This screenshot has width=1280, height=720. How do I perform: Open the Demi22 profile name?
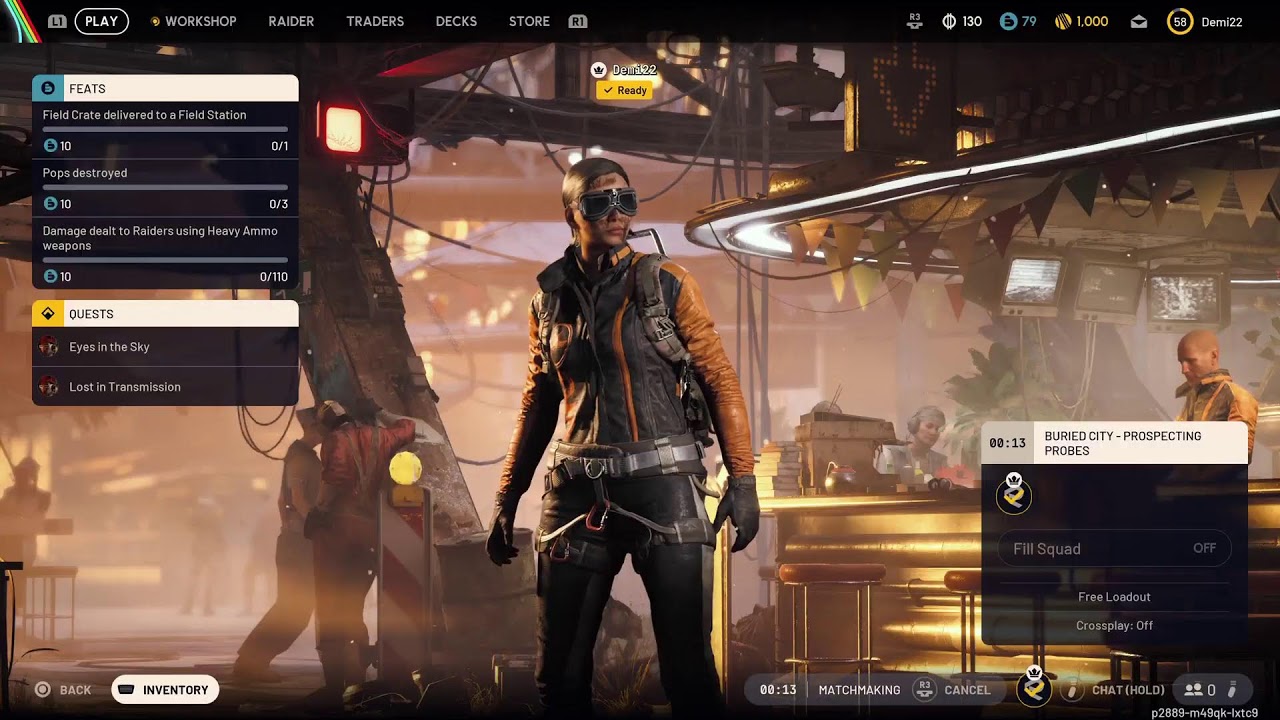coord(1221,21)
